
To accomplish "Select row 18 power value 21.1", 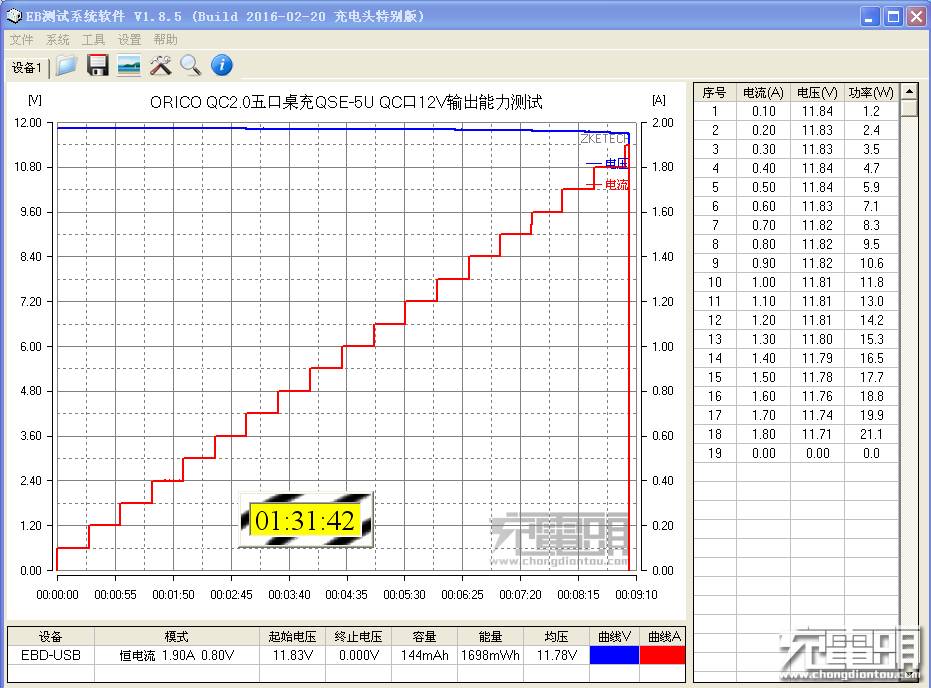I will [871, 434].
